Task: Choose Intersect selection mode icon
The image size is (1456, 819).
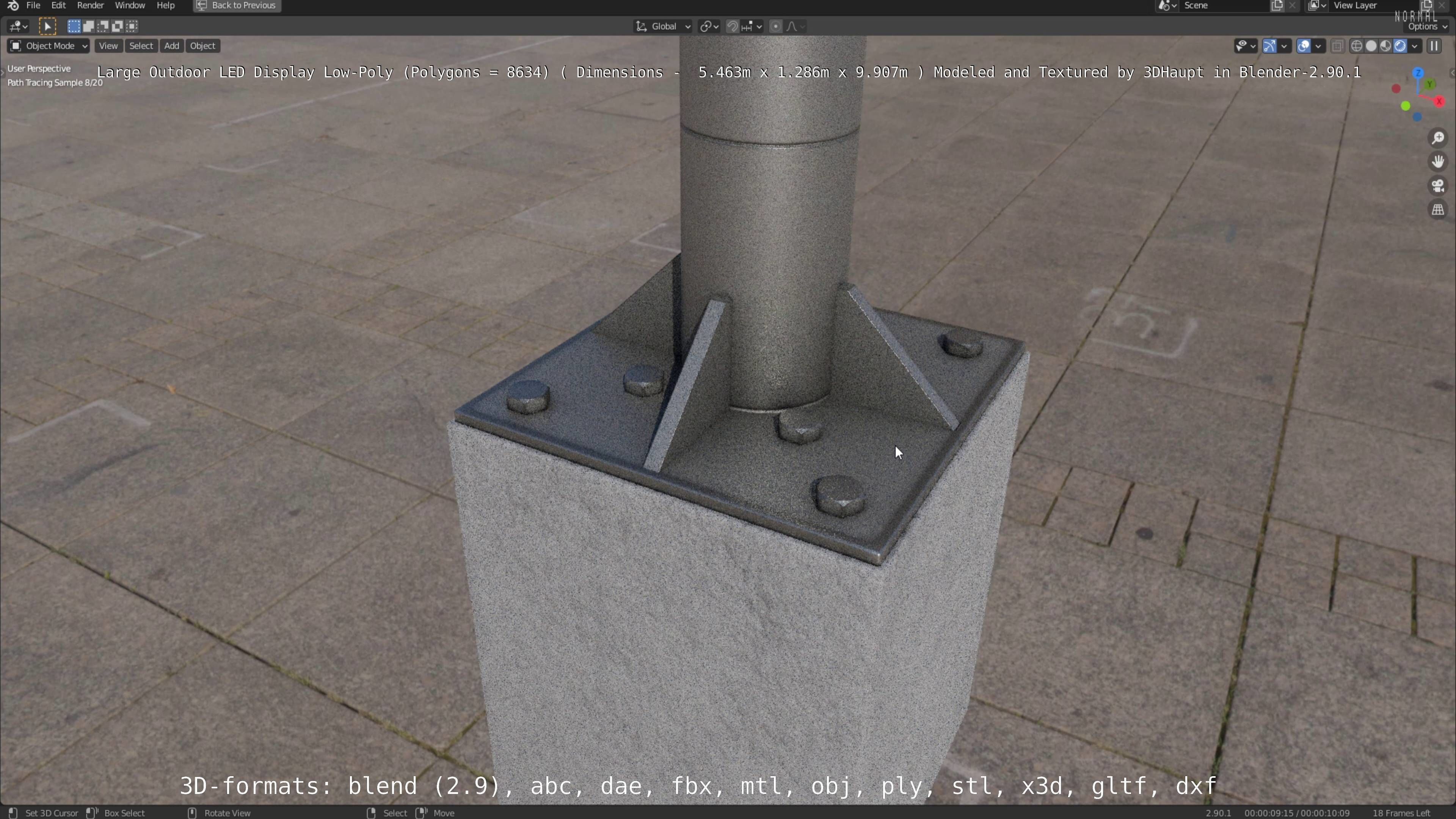Action: 132,26
